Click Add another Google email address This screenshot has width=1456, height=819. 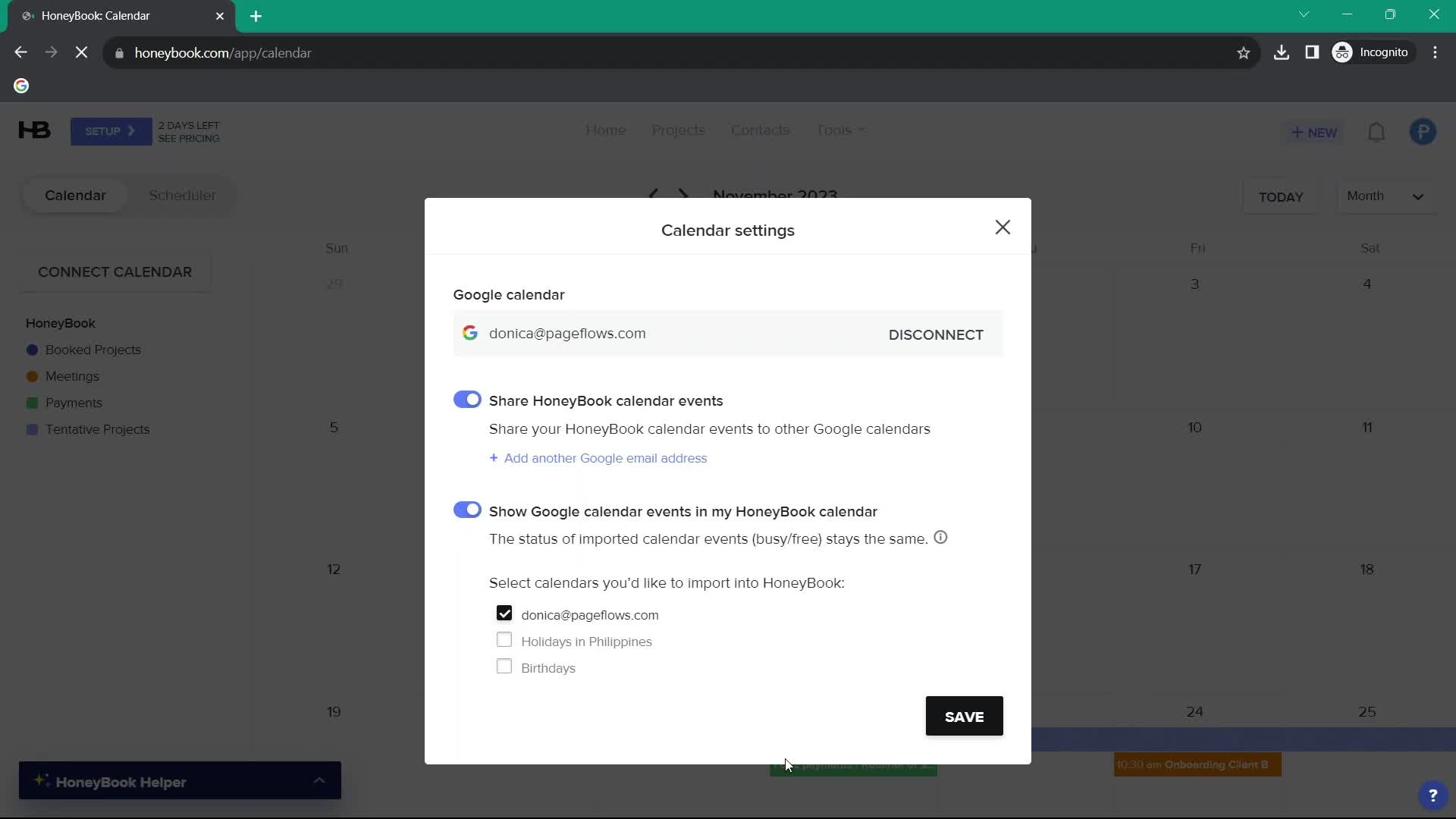coord(599,457)
